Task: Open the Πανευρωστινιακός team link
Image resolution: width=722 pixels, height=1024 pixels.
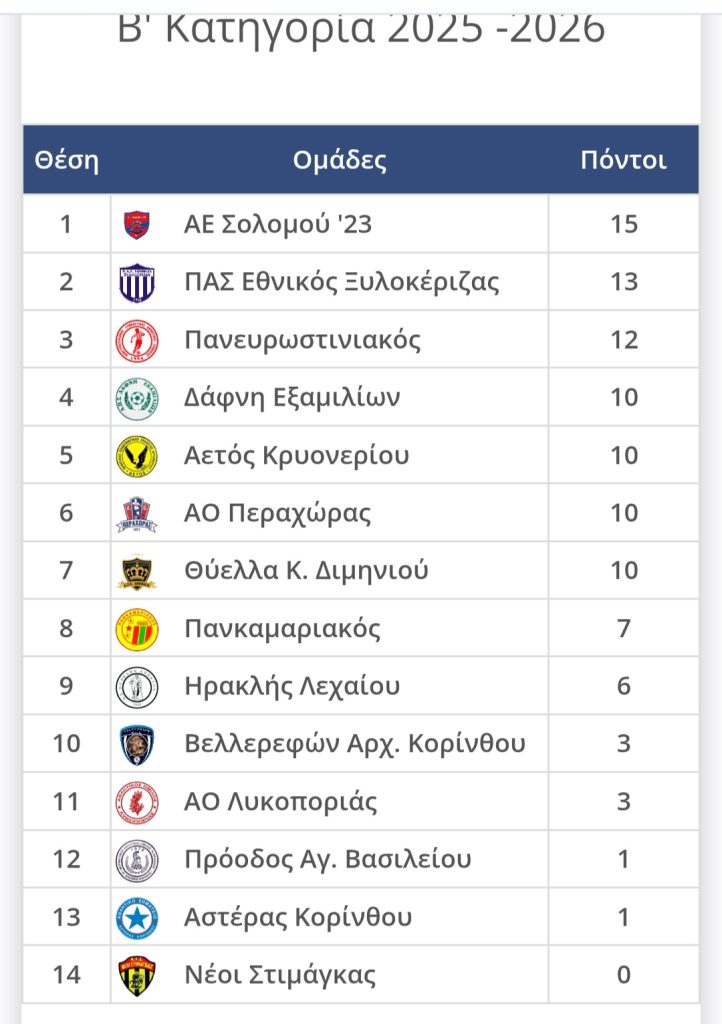Action: pyautogui.click(x=303, y=340)
